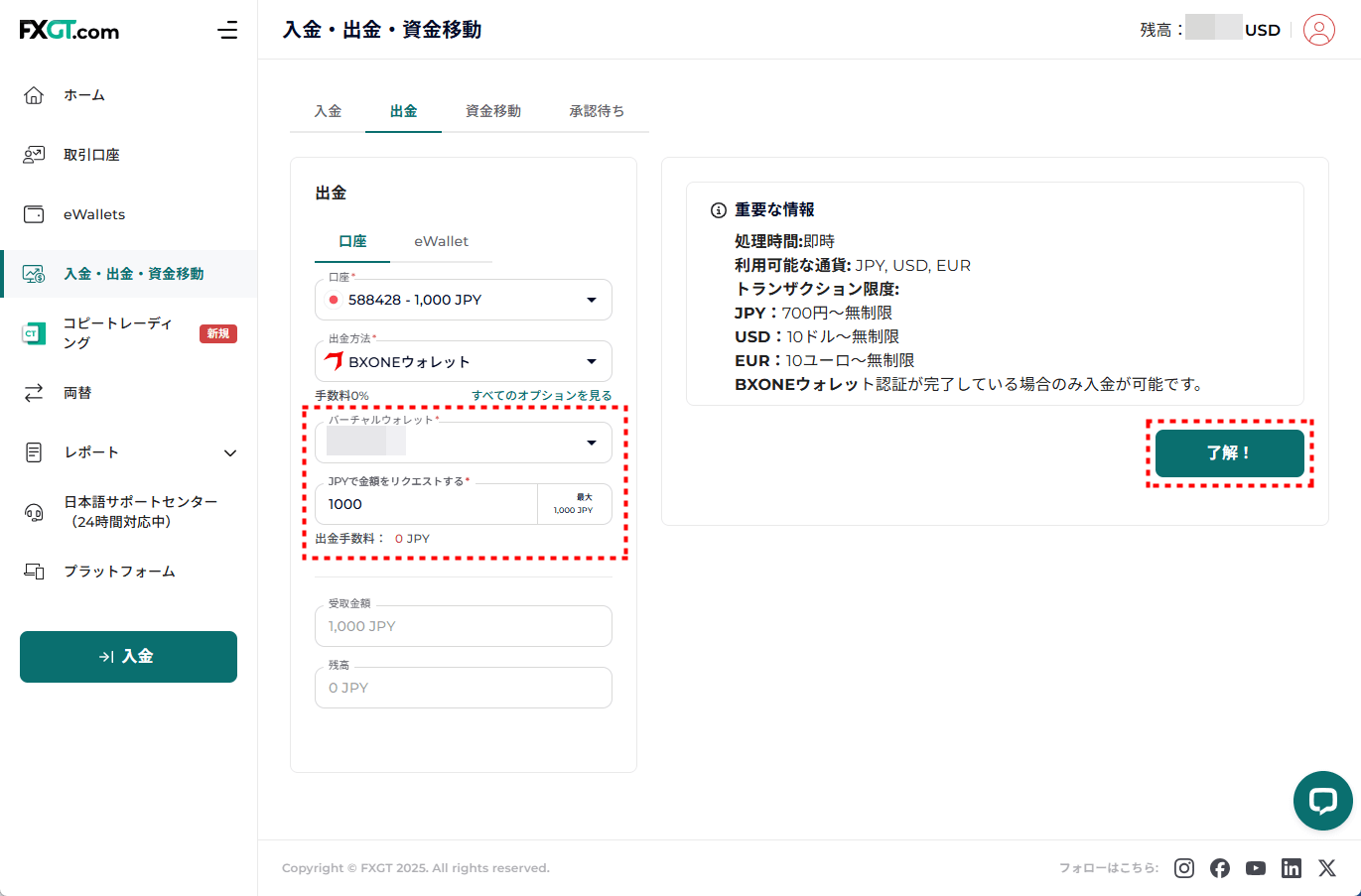
Task: Click すべてのオプションを見る link
Action: (x=542, y=395)
